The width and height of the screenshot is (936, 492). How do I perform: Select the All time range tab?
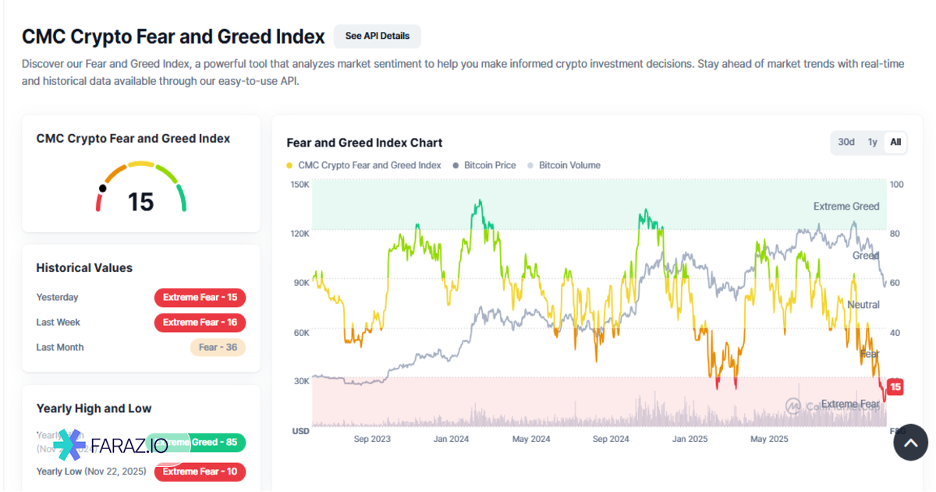coord(896,142)
